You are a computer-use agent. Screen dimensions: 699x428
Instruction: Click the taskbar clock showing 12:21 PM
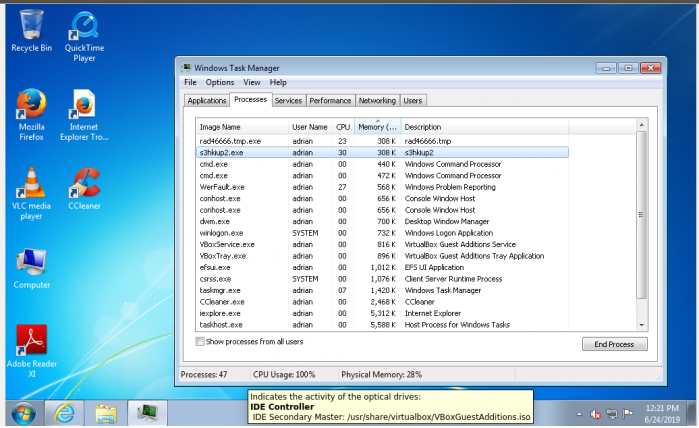tap(662, 413)
